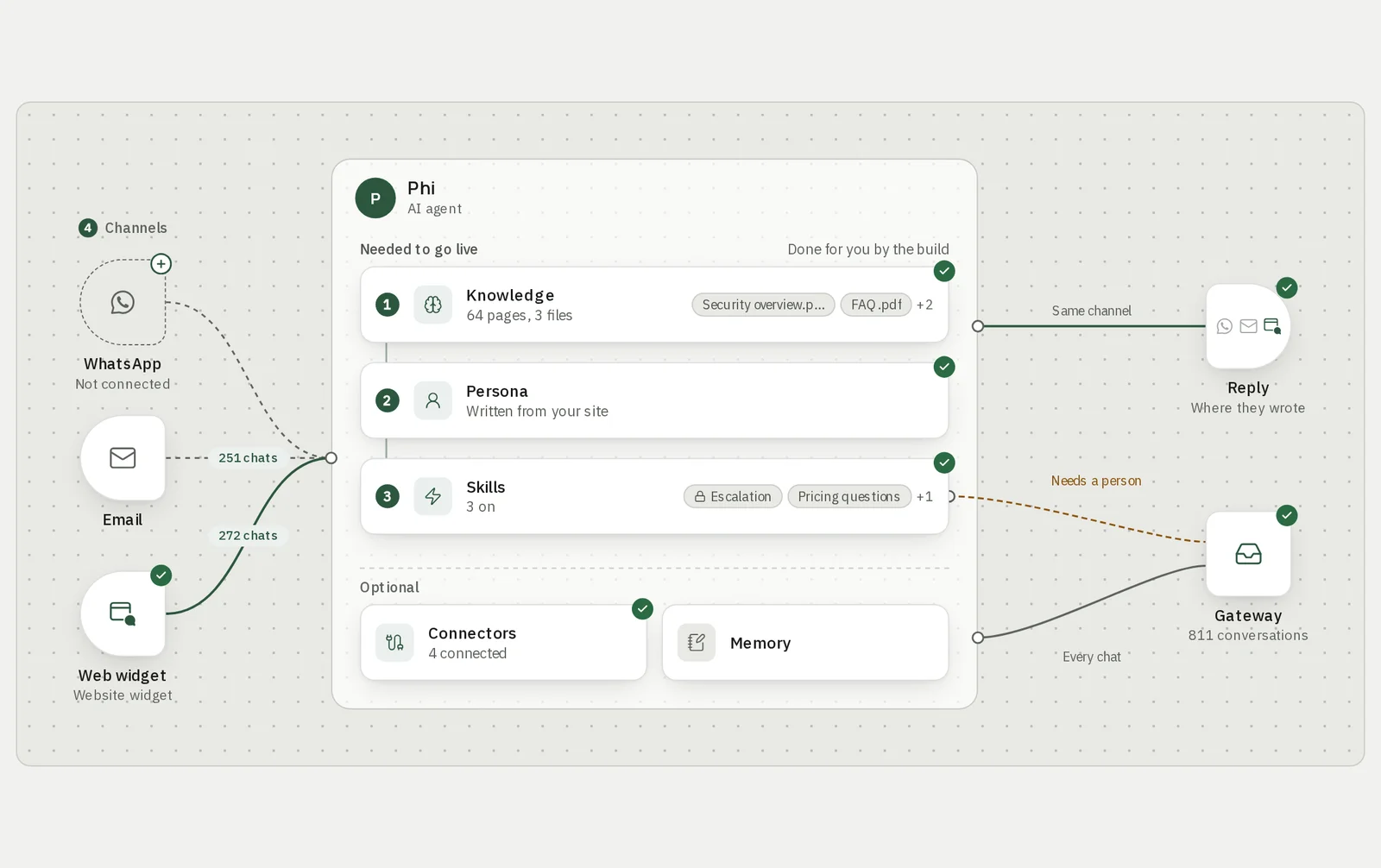Click the Persona step number 2 badge

click(387, 400)
